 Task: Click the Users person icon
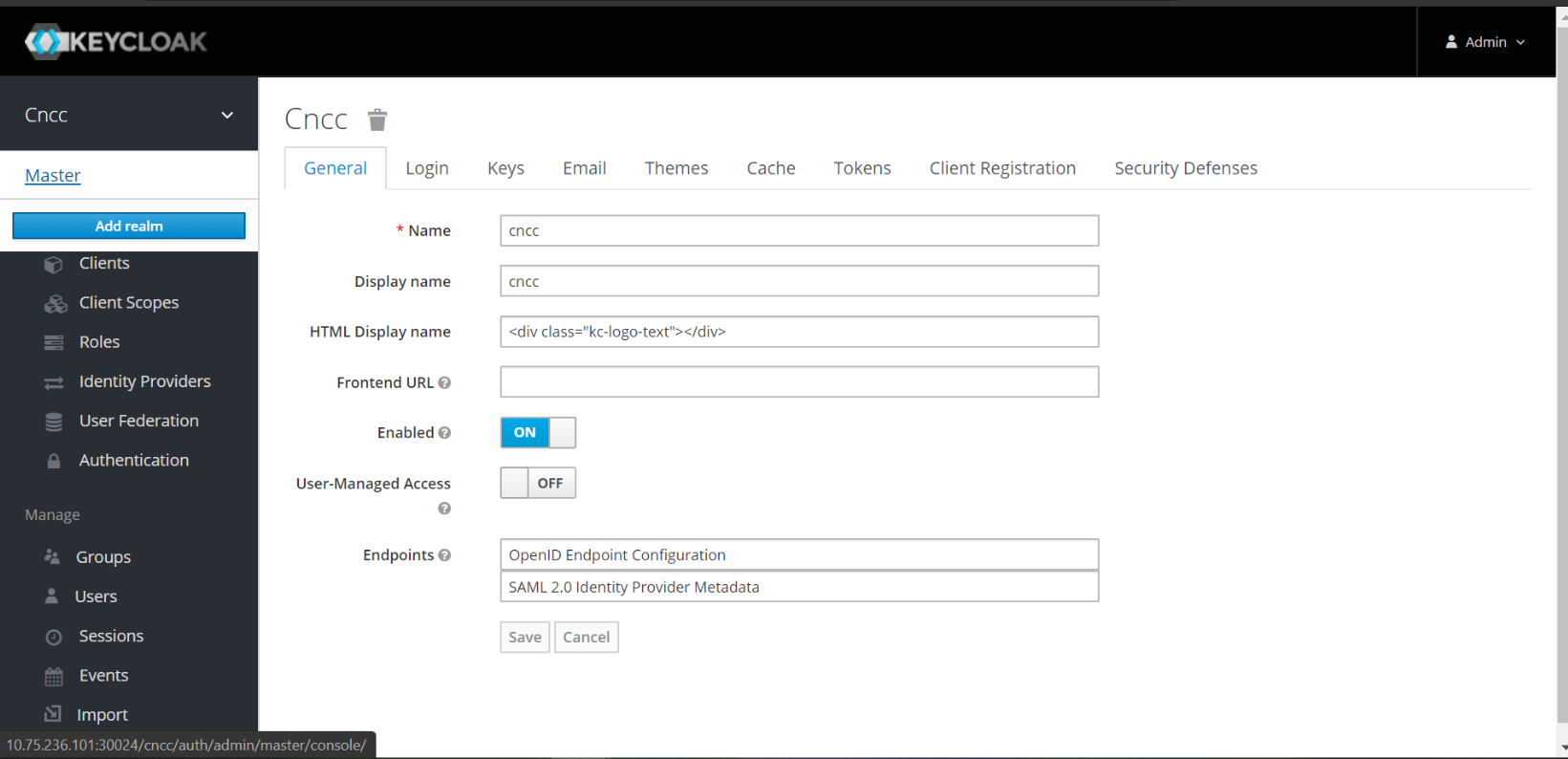pos(52,596)
